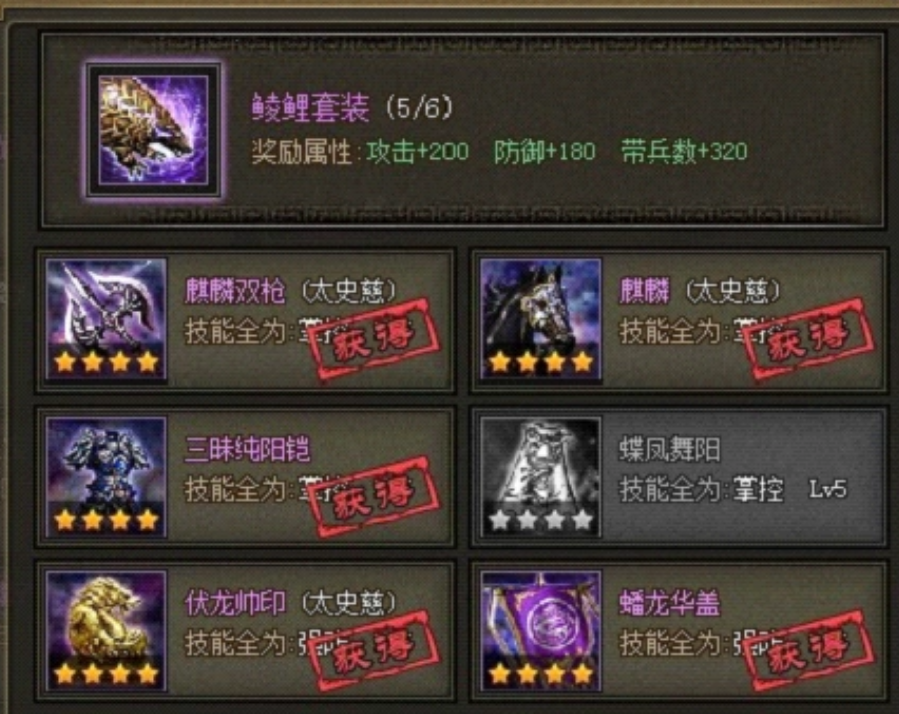Open the 三昧纯阳铠 armor icon
Screen dimensions: 899x714
tap(107, 478)
